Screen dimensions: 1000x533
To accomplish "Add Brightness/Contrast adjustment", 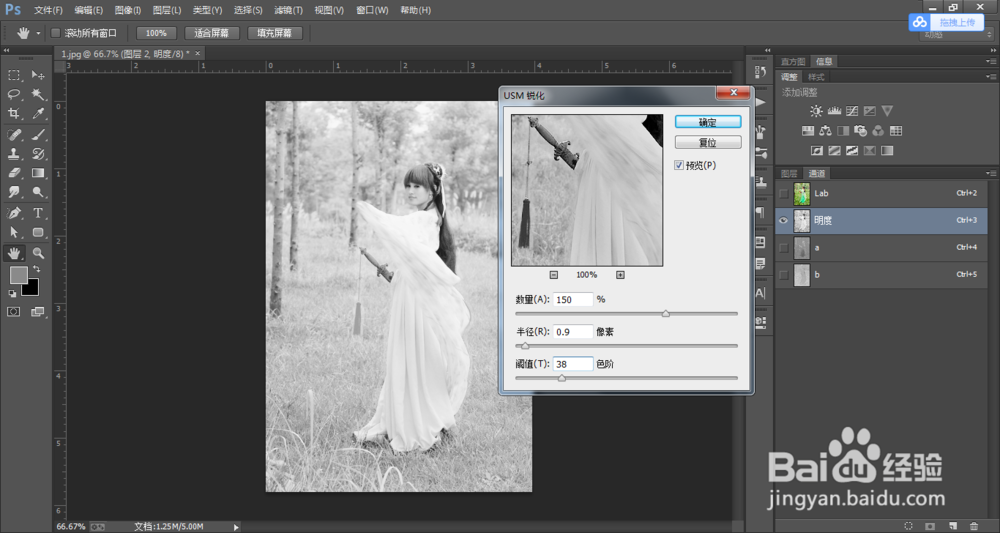I will (816, 111).
